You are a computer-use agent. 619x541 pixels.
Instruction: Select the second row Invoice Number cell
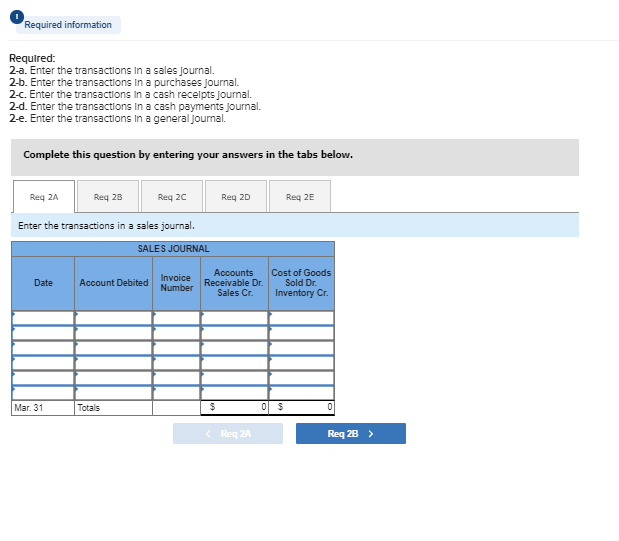point(176,333)
